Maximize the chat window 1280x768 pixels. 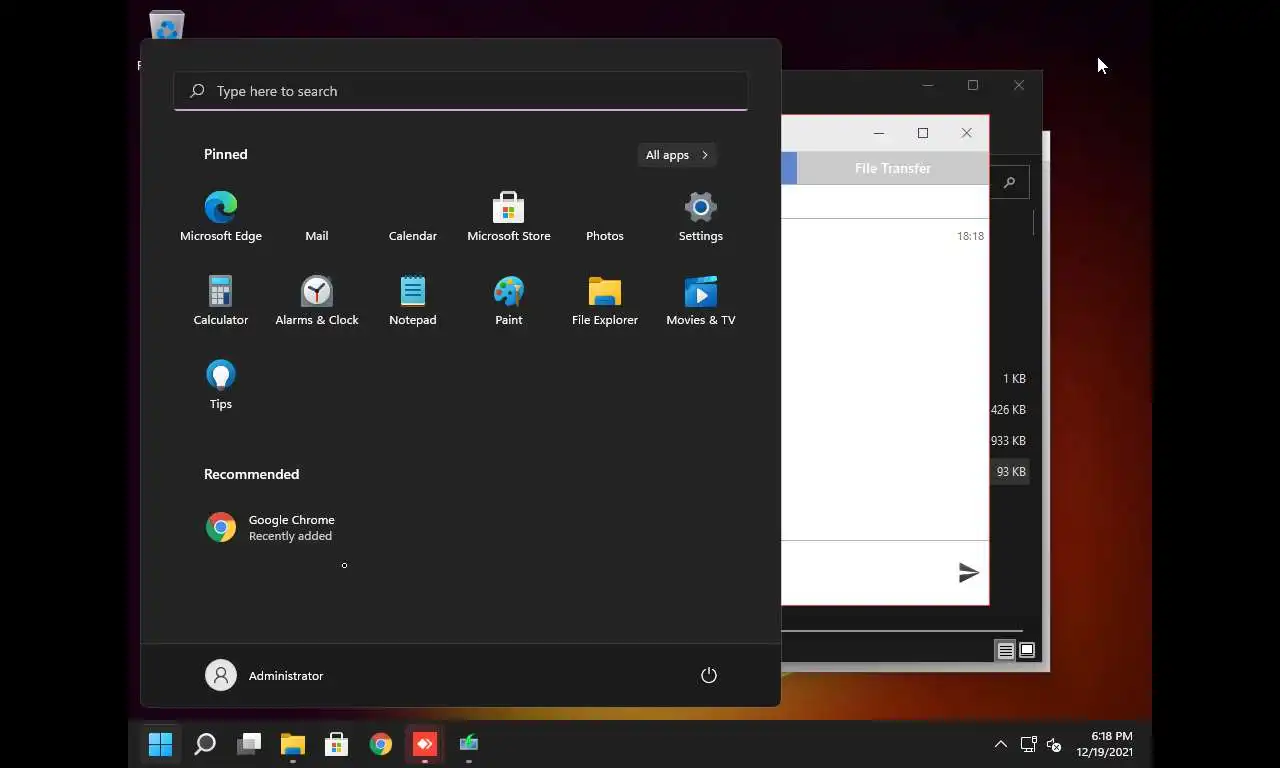coord(923,133)
